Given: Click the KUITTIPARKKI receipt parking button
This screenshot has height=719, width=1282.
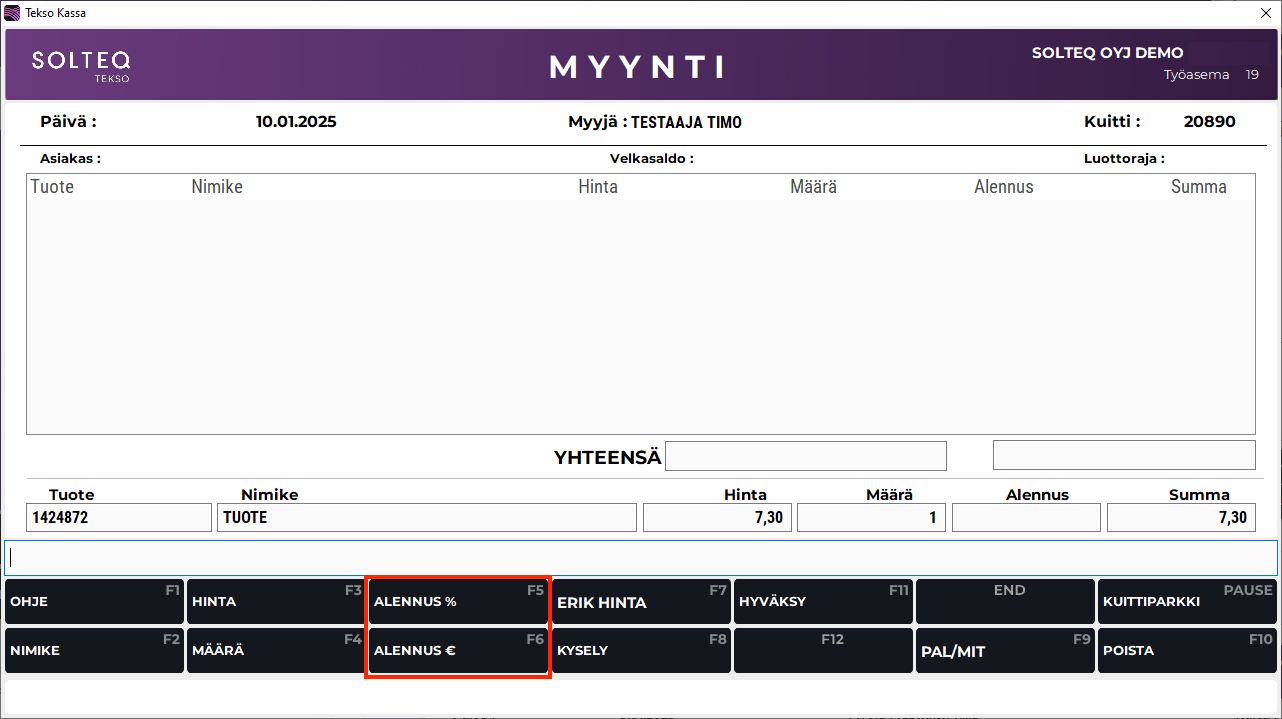Looking at the screenshot, I should [1186, 602].
